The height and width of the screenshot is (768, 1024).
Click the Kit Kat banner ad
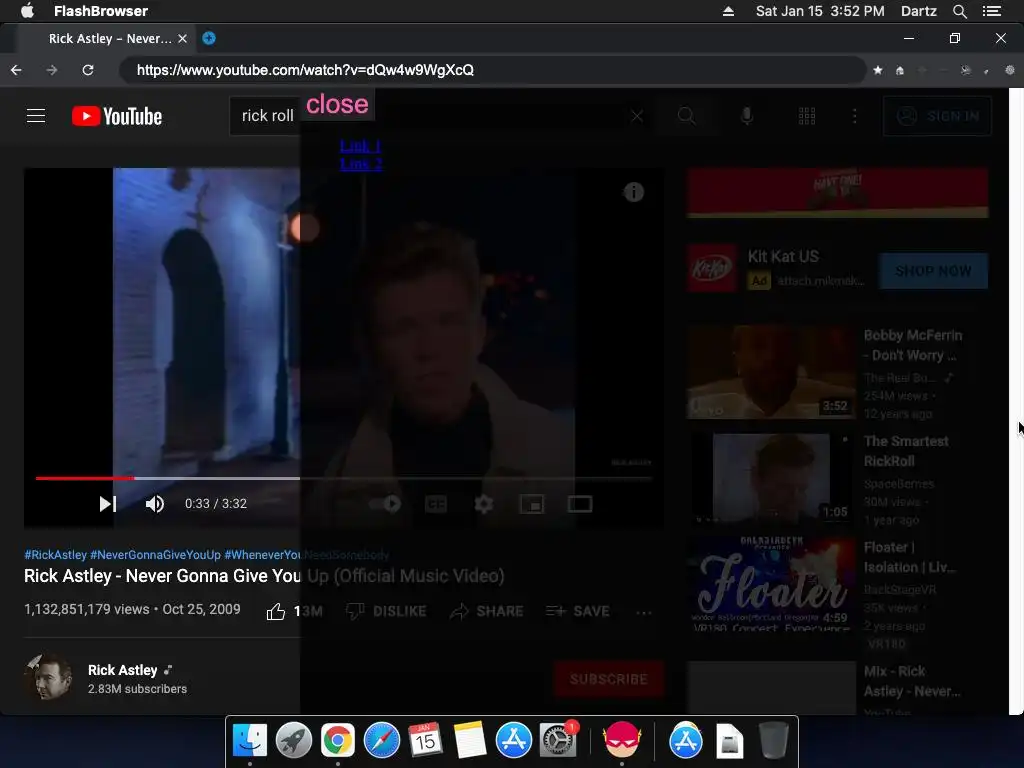[837, 192]
